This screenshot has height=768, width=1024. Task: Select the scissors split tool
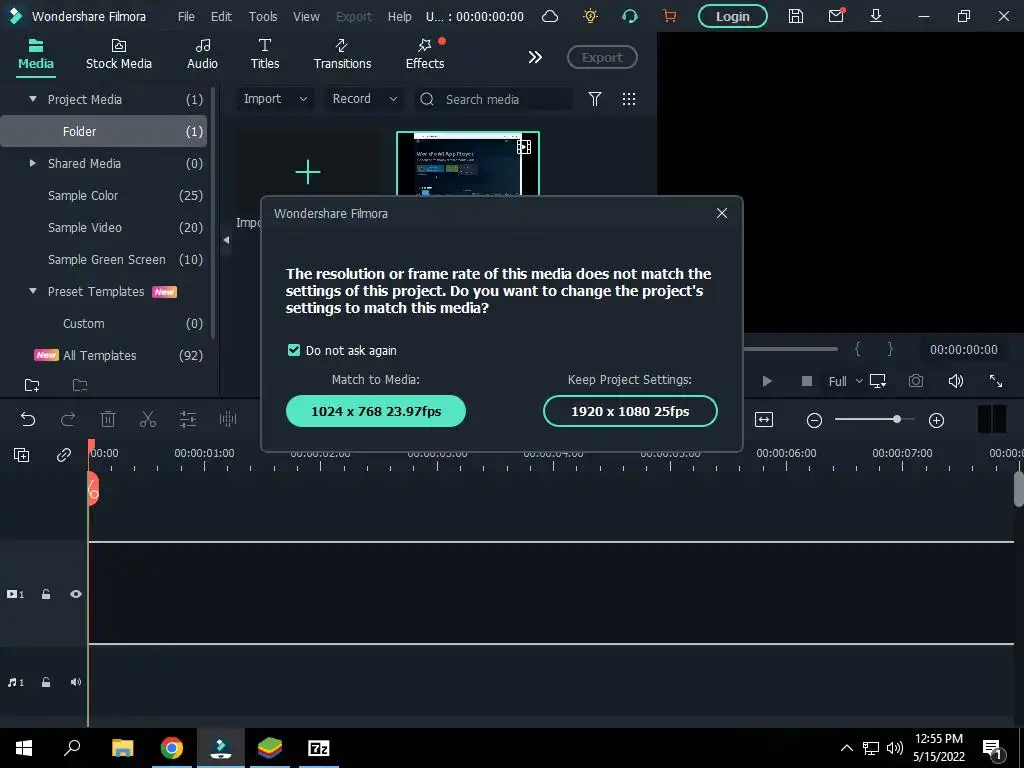[x=148, y=419]
